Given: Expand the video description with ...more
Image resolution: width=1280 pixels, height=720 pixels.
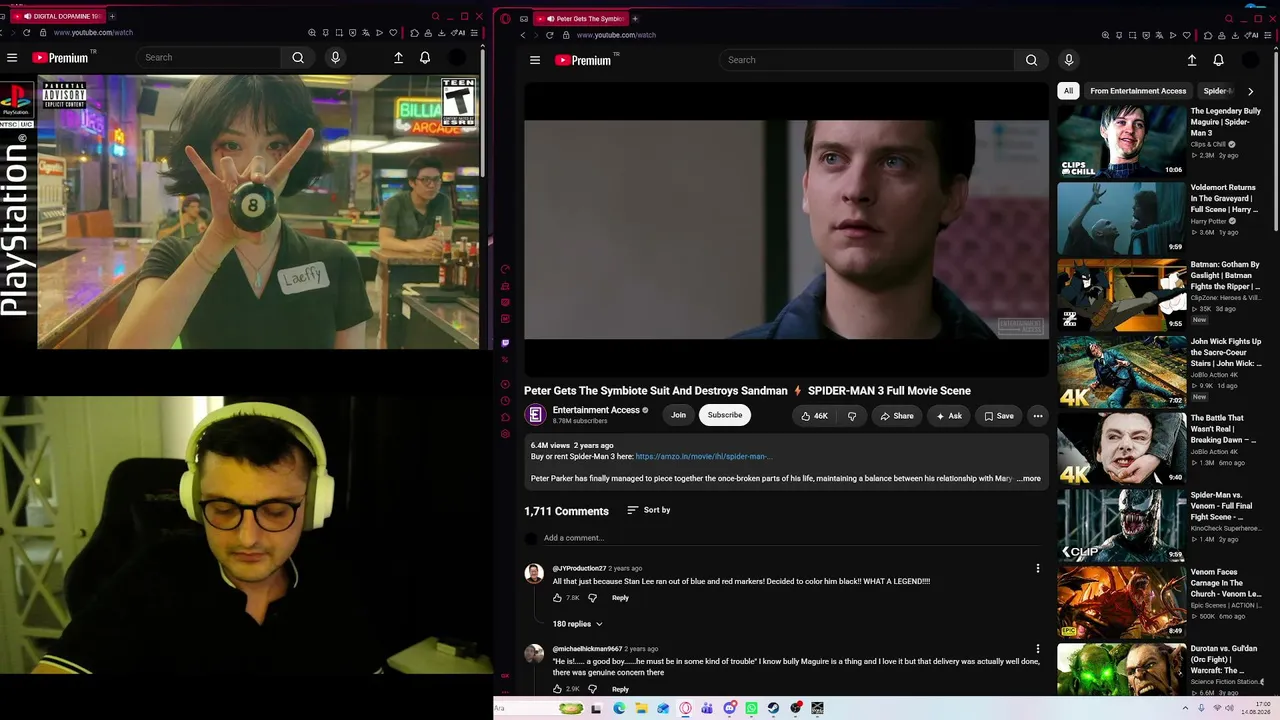Looking at the screenshot, I should click(x=1029, y=479).
